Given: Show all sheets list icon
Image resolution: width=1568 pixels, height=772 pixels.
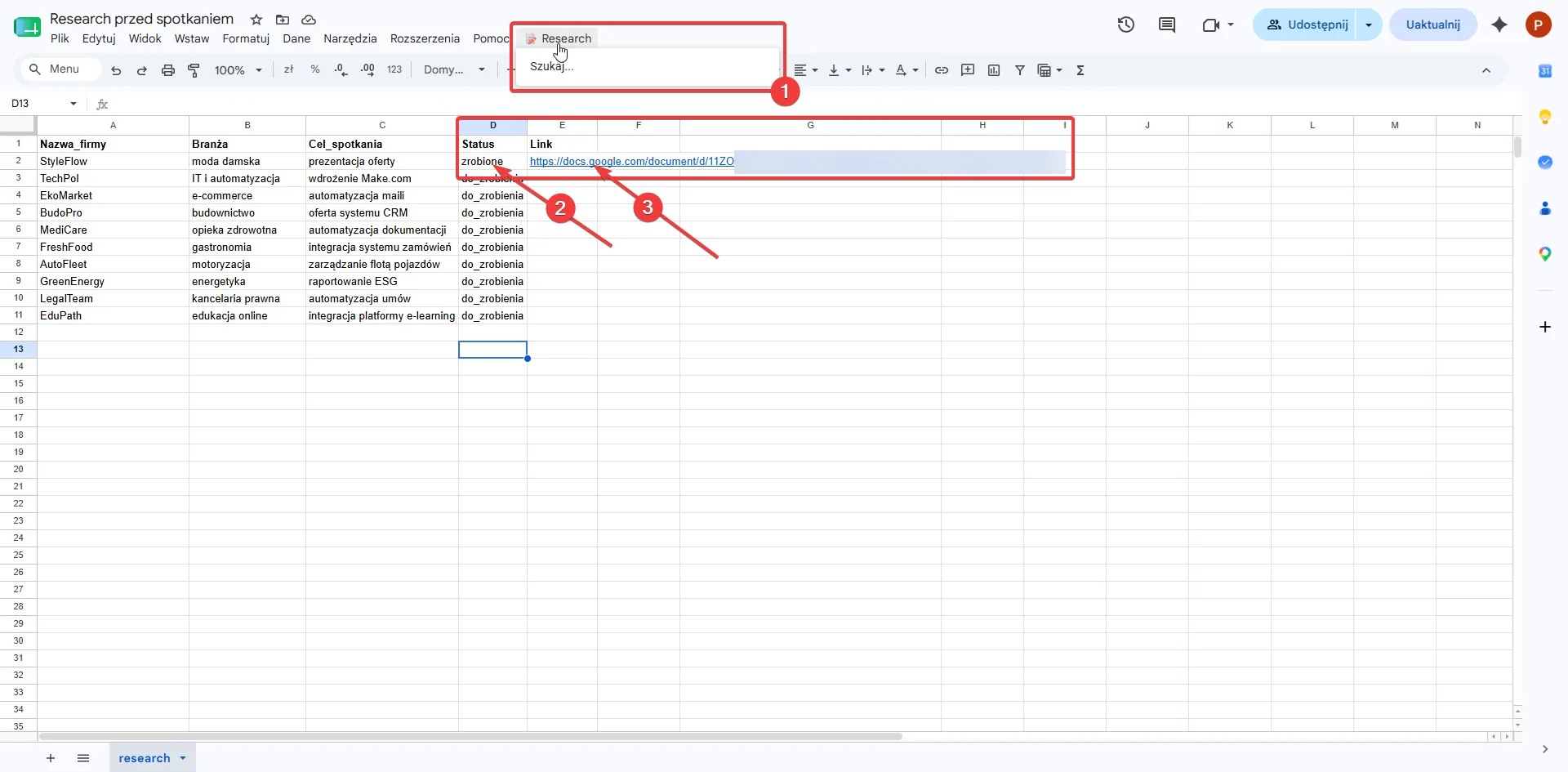Looking at the screenshot, I should coord(83,758).
